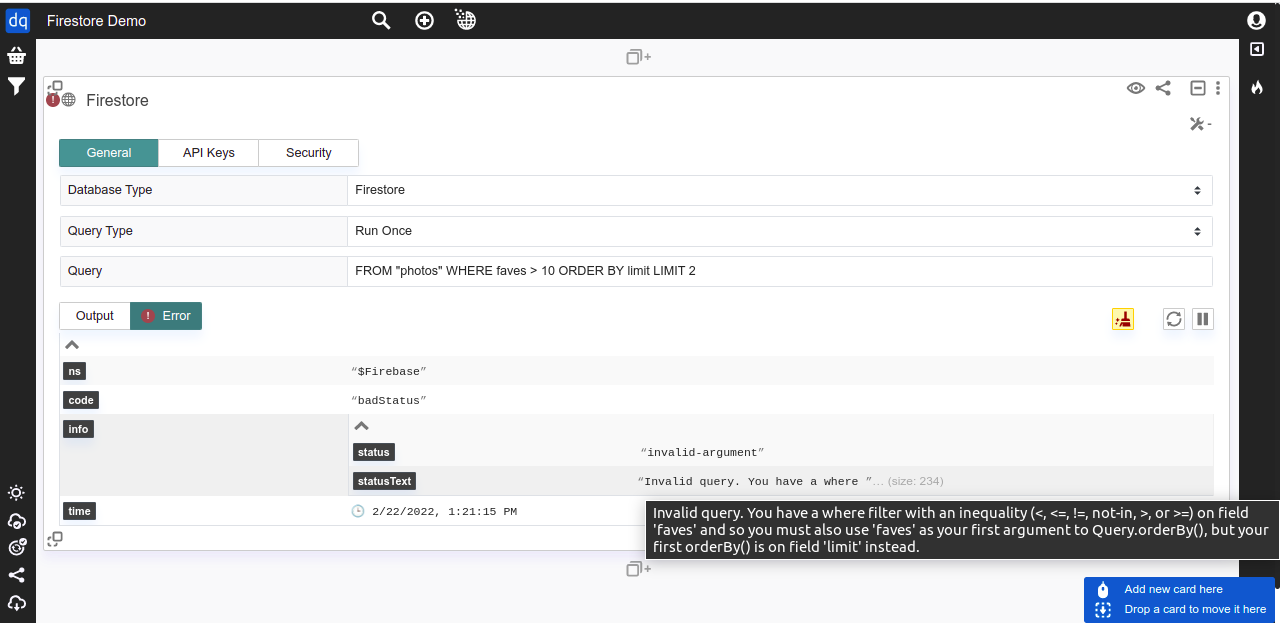Click the 2/22/2022 timestamp value

point(444,511)
